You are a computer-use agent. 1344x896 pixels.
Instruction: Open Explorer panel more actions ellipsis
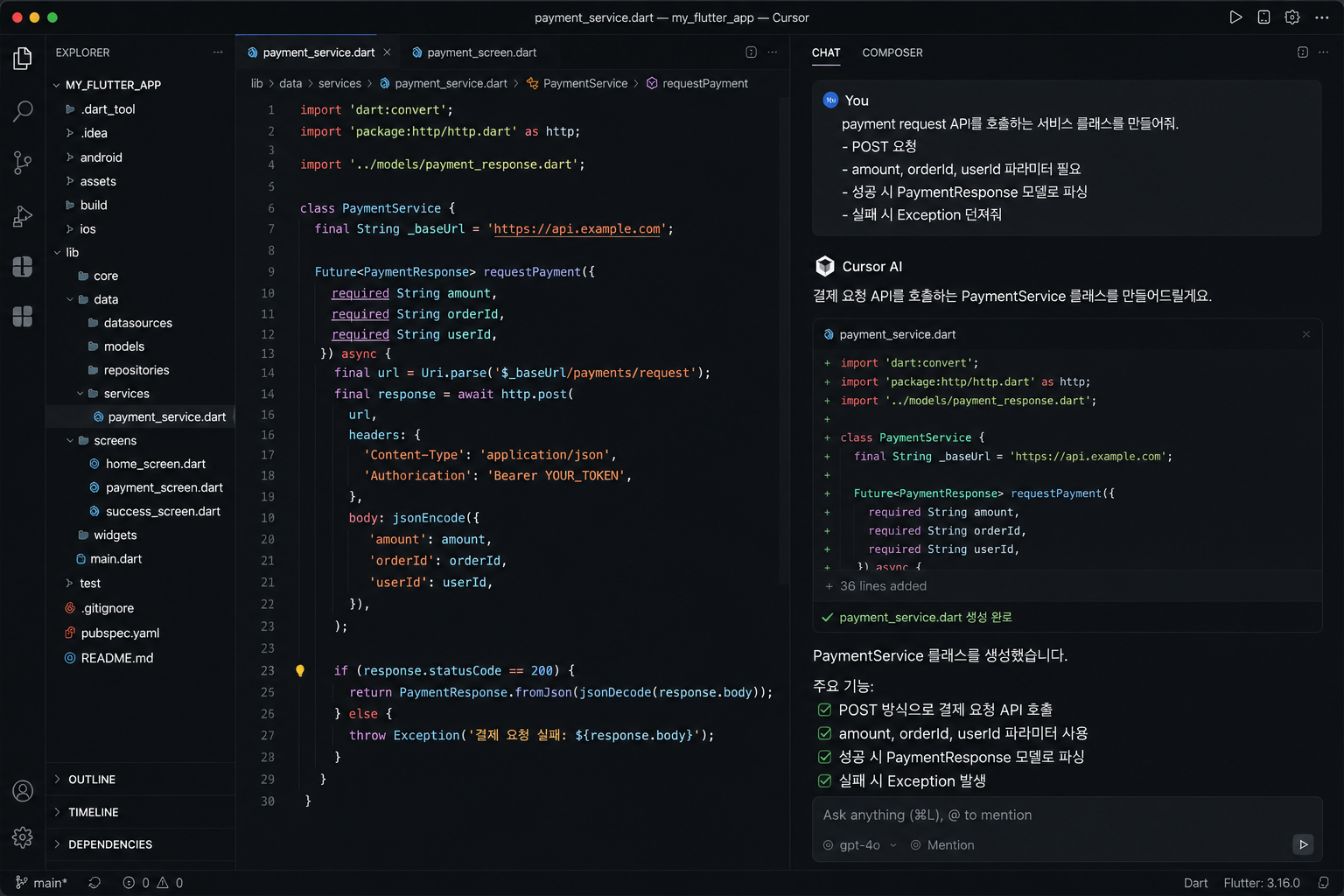218,52
